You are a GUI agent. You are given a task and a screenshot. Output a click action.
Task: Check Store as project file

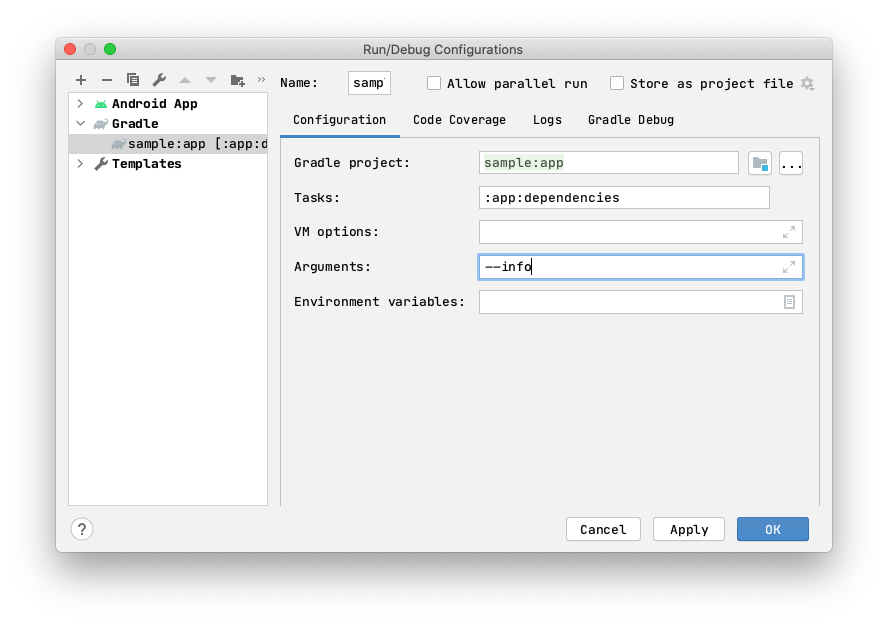pyautogui.click(x=617, y=83)
